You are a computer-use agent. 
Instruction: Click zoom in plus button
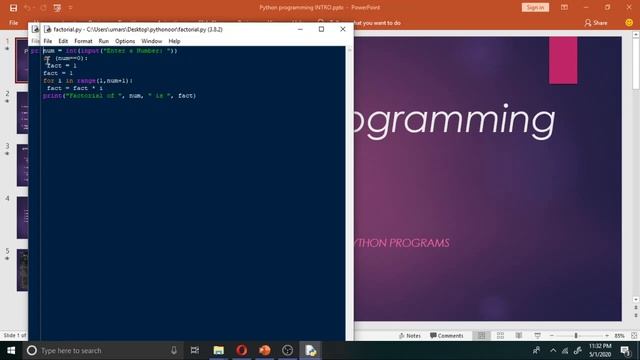pos(607,336)
